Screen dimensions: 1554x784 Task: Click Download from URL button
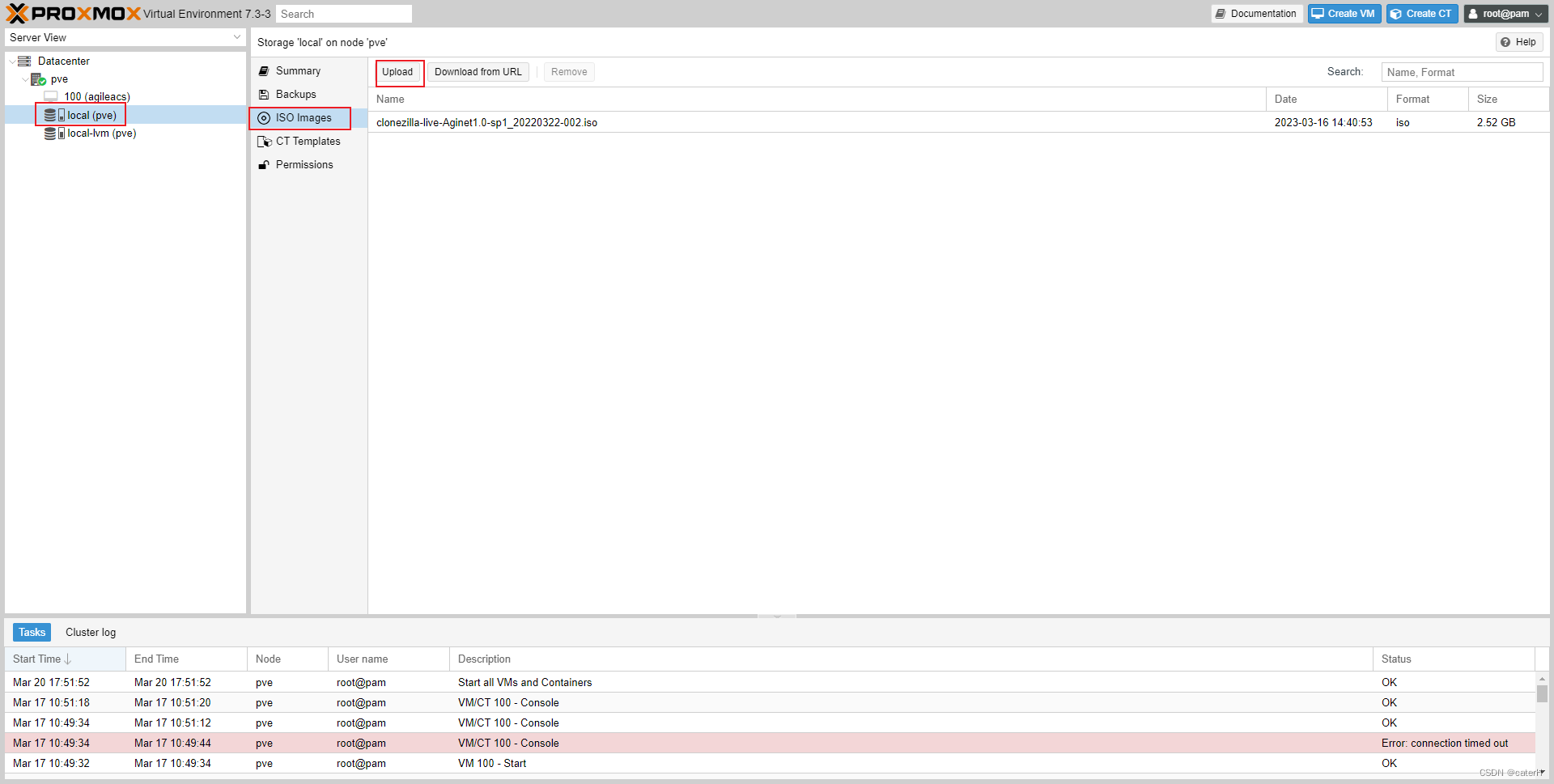click(478, 72)
